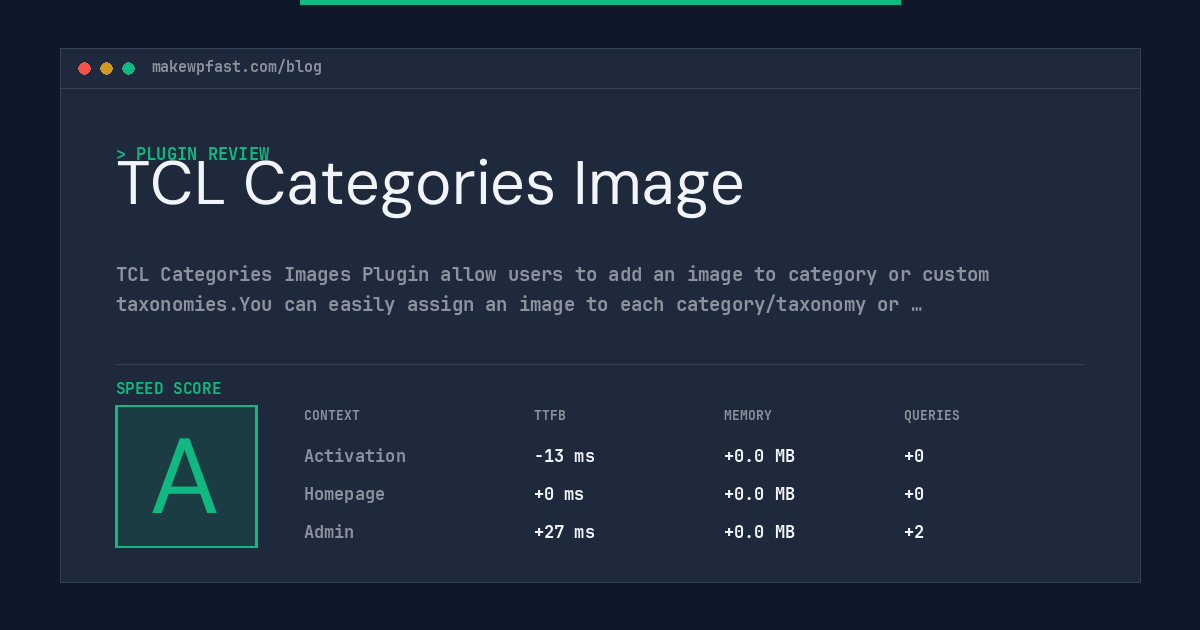Select the Activation row label

(355, 456)
